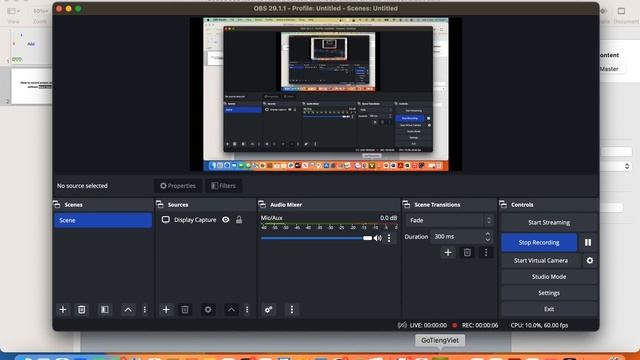Viewport: 640px width, 360px height.
Task: Toggle Display Capture lock
Action: (x=239, y=220)
